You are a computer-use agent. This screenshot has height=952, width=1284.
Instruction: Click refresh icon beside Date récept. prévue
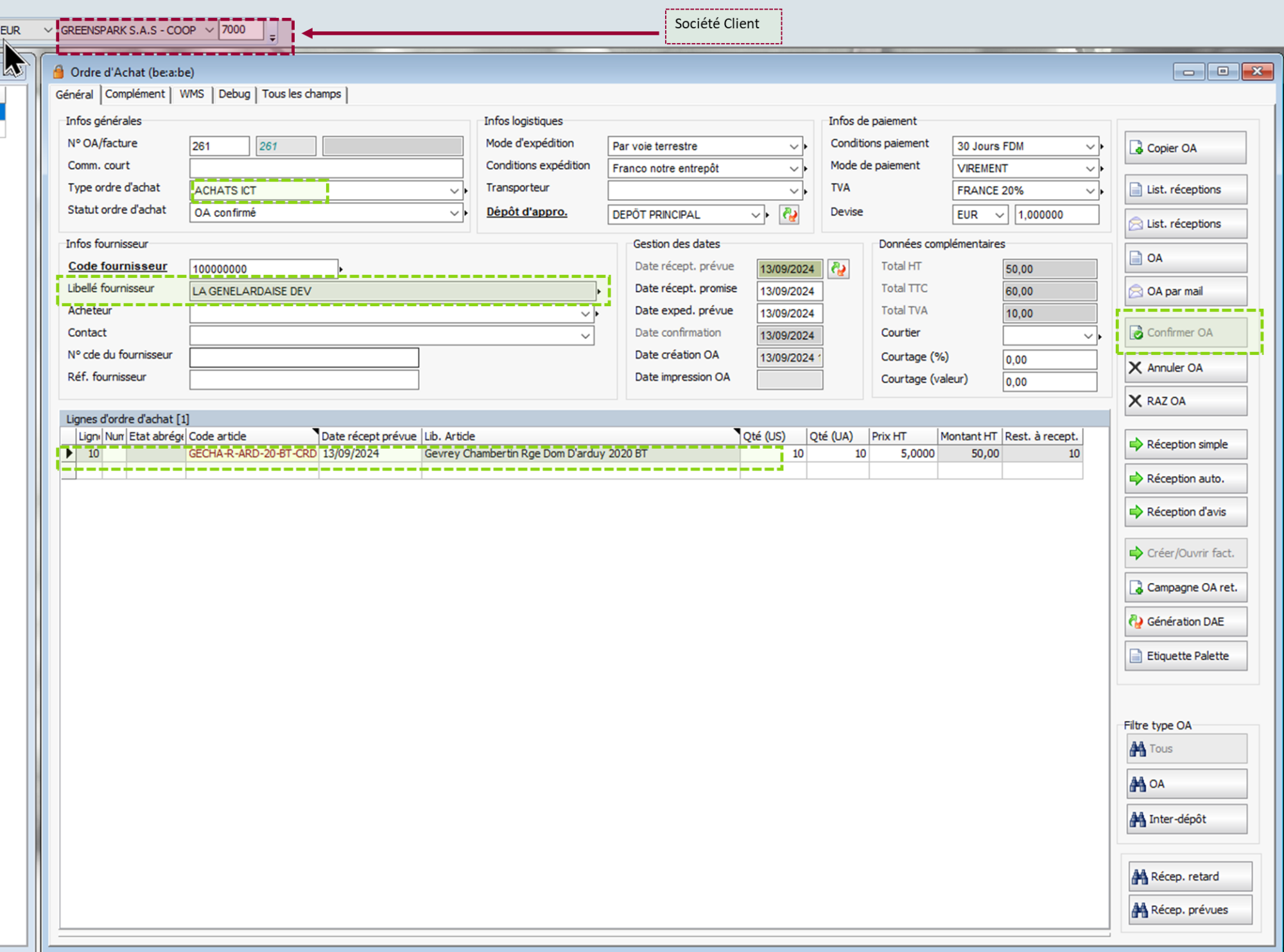[x=838, y=269]
